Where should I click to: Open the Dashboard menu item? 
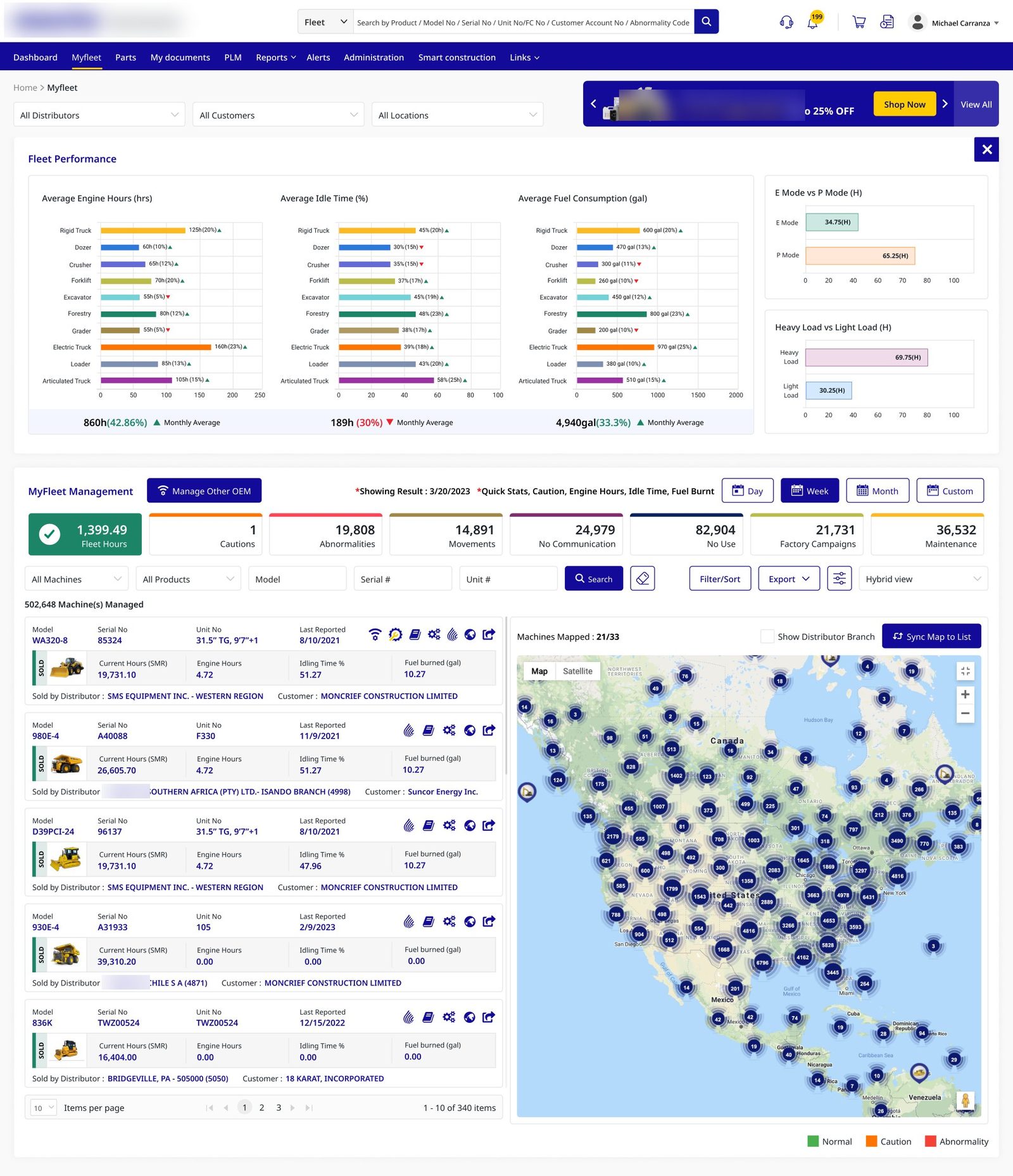click(35, 57)
